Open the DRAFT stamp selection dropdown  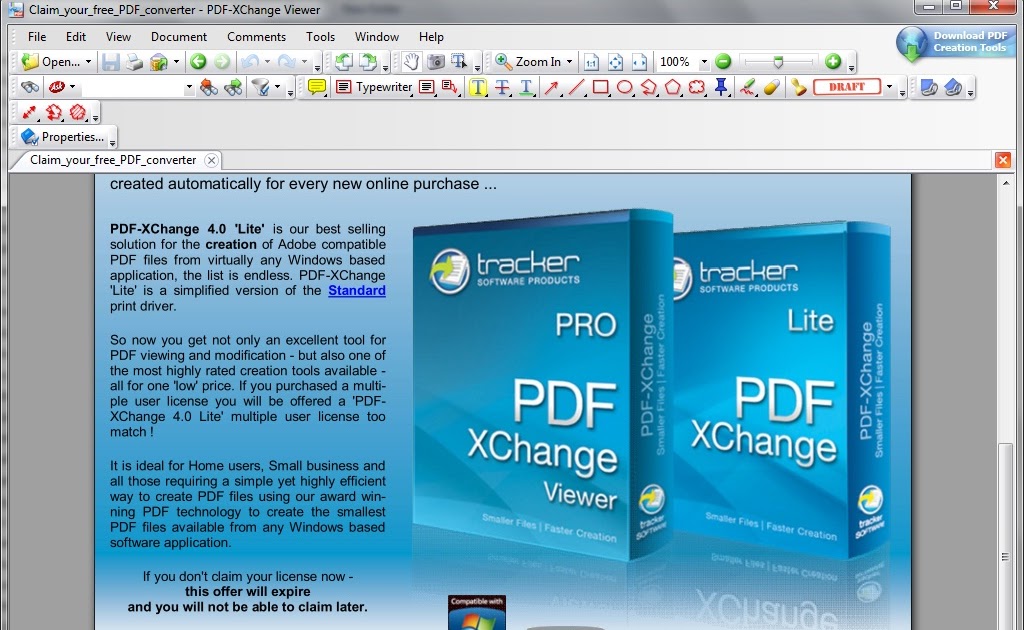point(889,87)
